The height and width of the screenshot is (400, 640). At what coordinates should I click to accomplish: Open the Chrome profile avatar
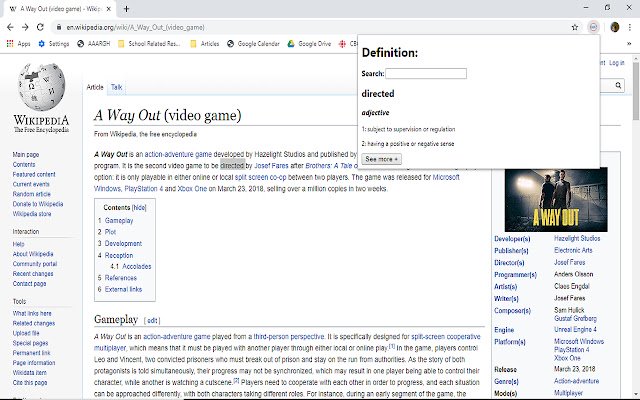click(x=615, y=27)
